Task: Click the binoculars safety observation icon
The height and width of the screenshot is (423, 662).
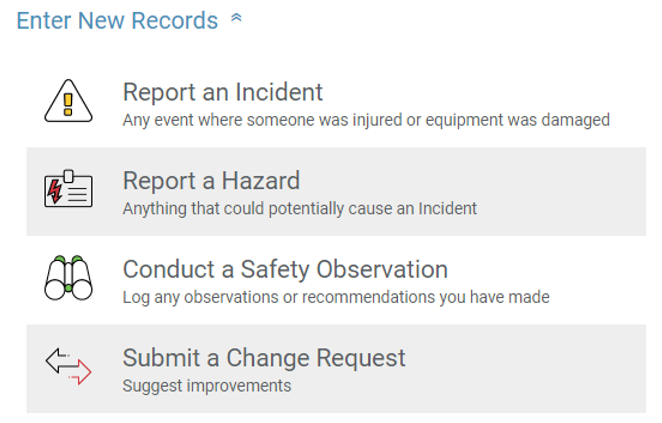Action: pos(68,277)
